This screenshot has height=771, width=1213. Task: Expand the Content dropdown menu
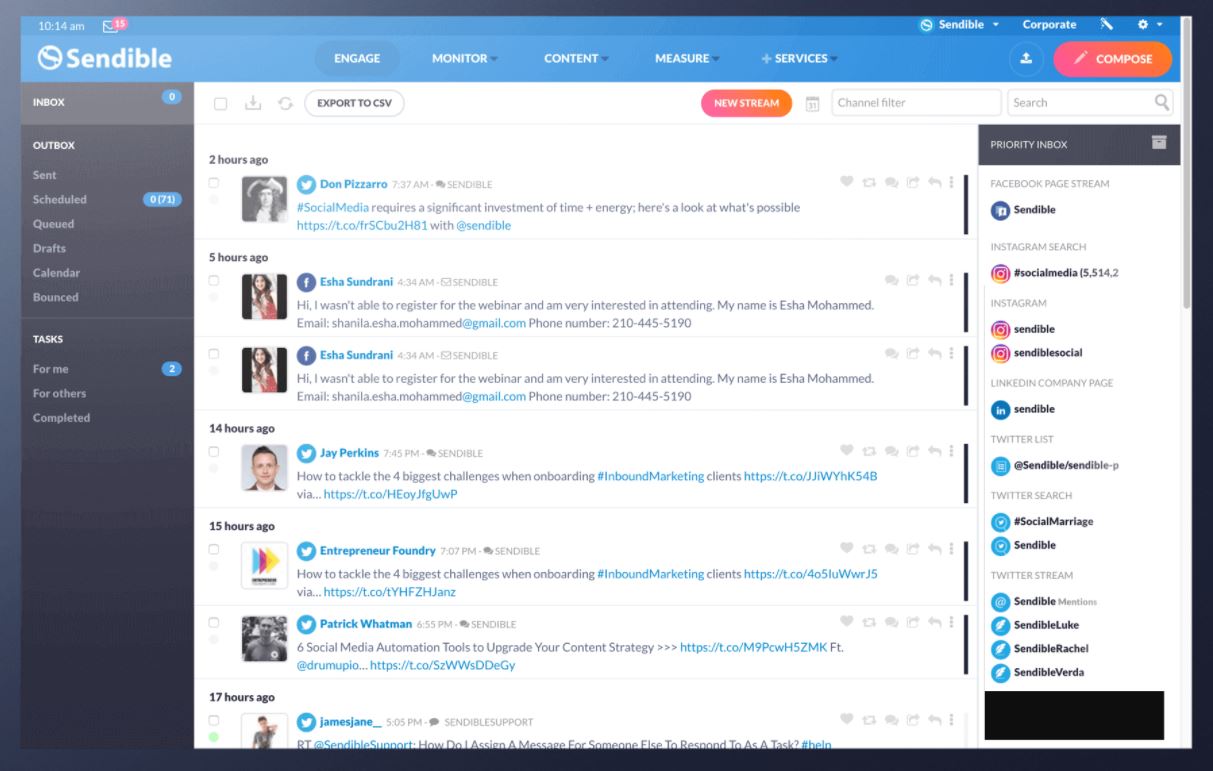[576, 58]
